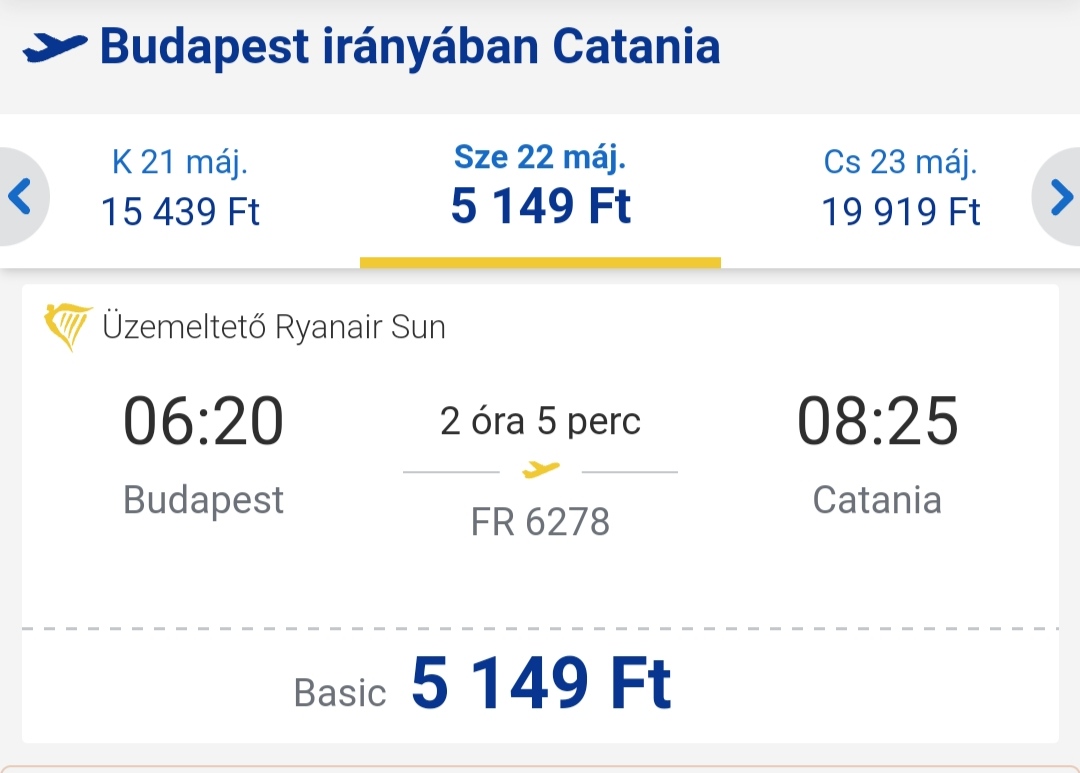The height and width of the screenshot is (773, 1080).
Task: Click the Budapest origin label
Action: 203,501
